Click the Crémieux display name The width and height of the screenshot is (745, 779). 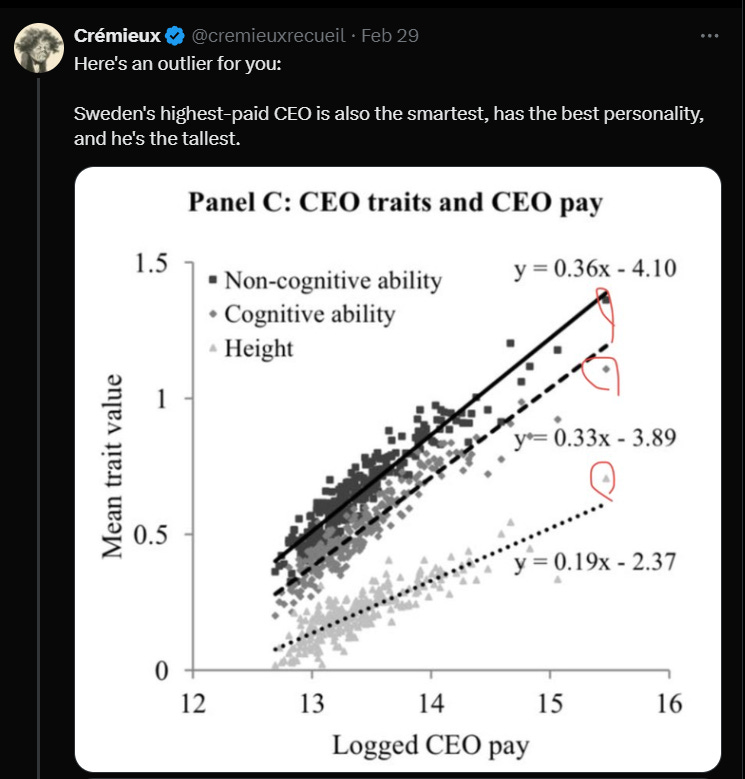117,36
